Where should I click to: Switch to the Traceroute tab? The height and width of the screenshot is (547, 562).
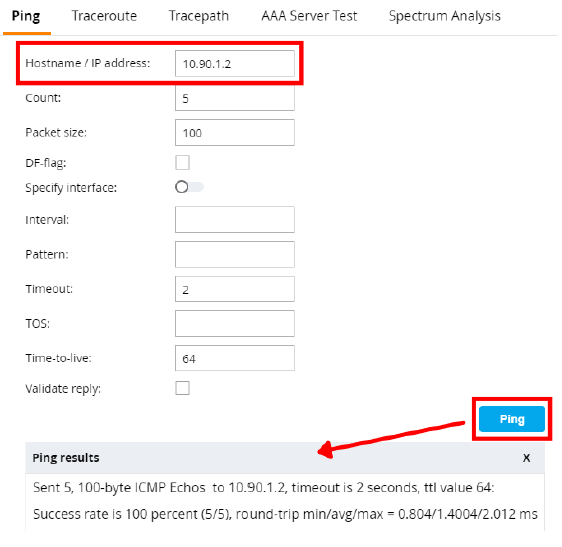(104, 16)
